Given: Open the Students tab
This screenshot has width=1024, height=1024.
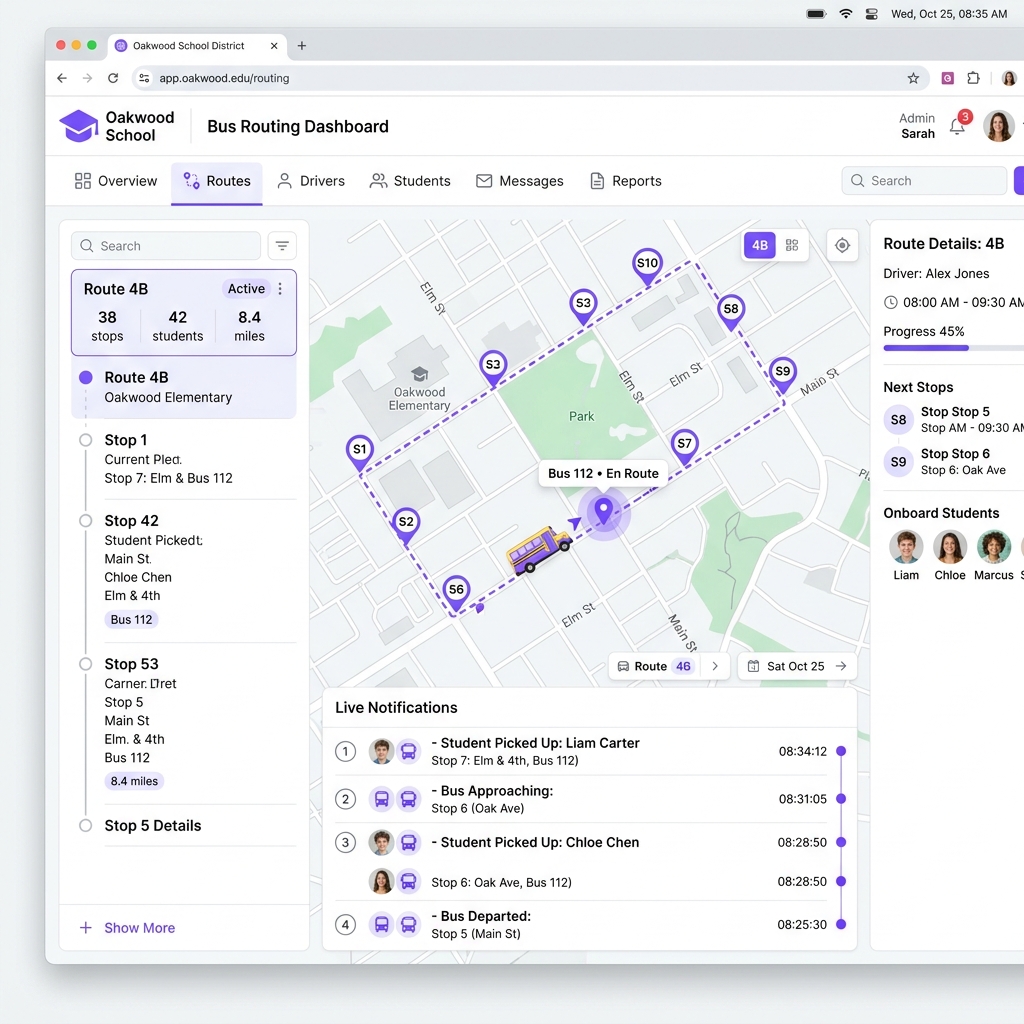Looking at the screenshot, I should click(410, 181).
